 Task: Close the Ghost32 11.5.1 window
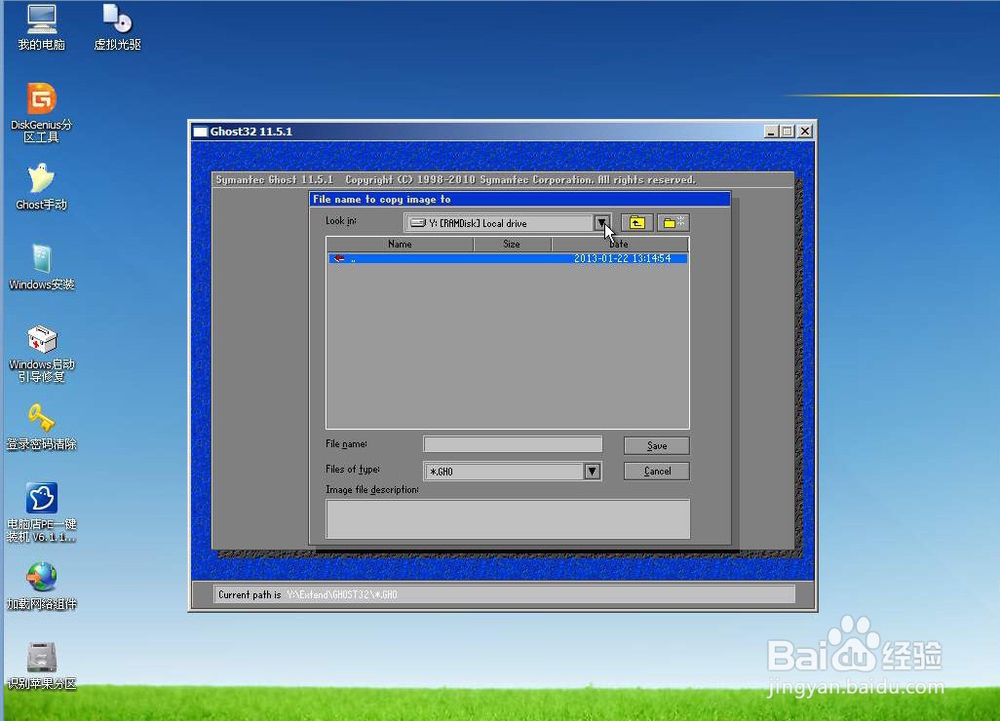805,131
